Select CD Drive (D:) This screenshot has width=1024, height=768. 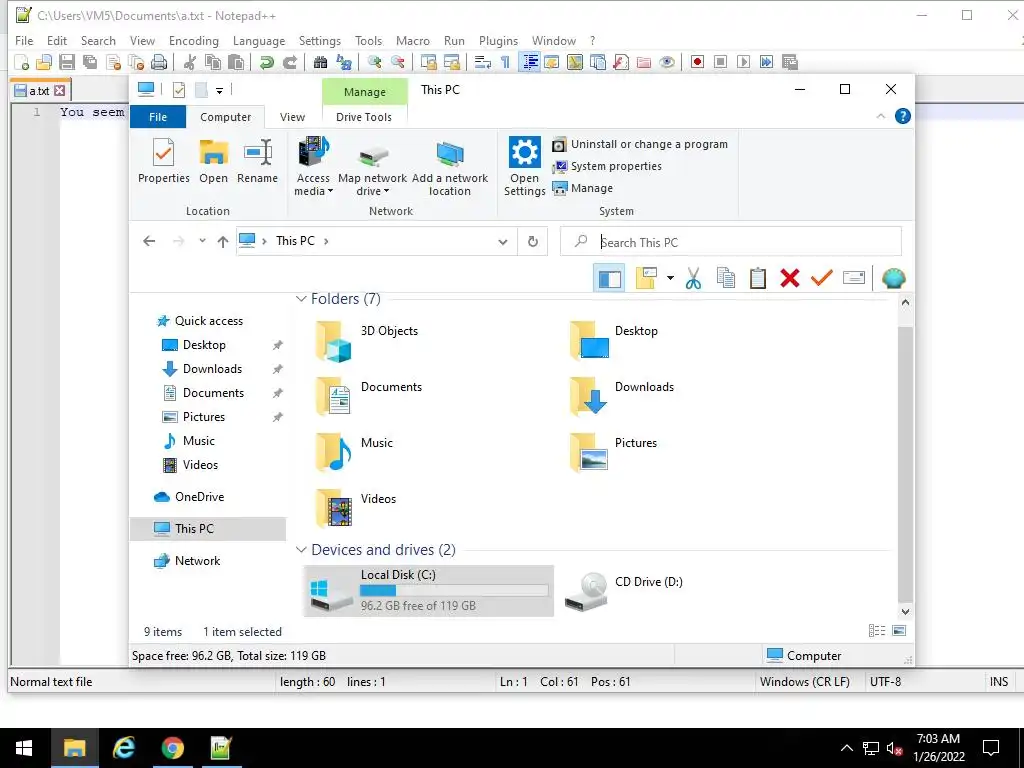pyautogui.click(x=624, y=591)
